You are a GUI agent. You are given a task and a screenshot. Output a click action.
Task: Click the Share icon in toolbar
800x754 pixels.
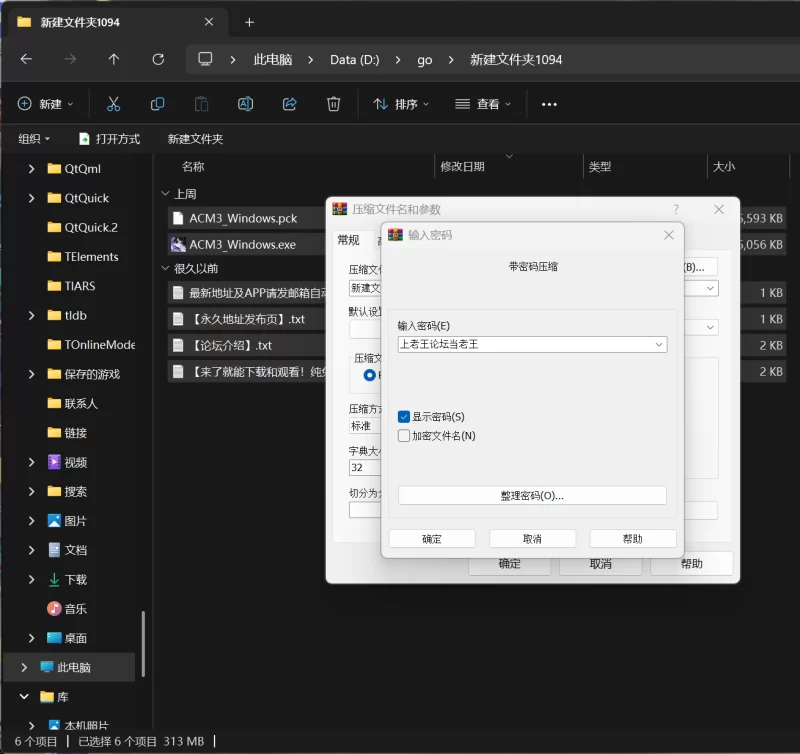pos(289,104)
